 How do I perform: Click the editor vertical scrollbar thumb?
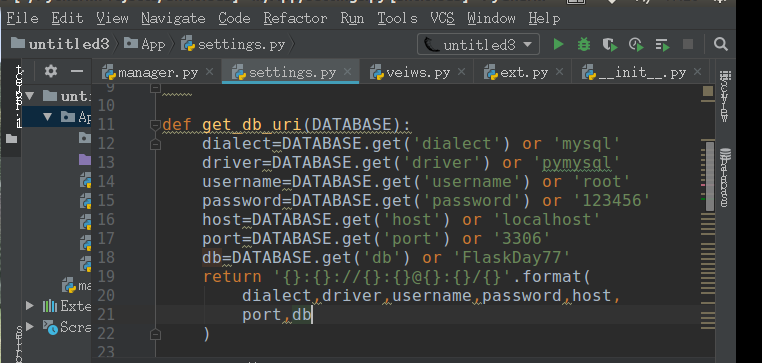point(710,176)
